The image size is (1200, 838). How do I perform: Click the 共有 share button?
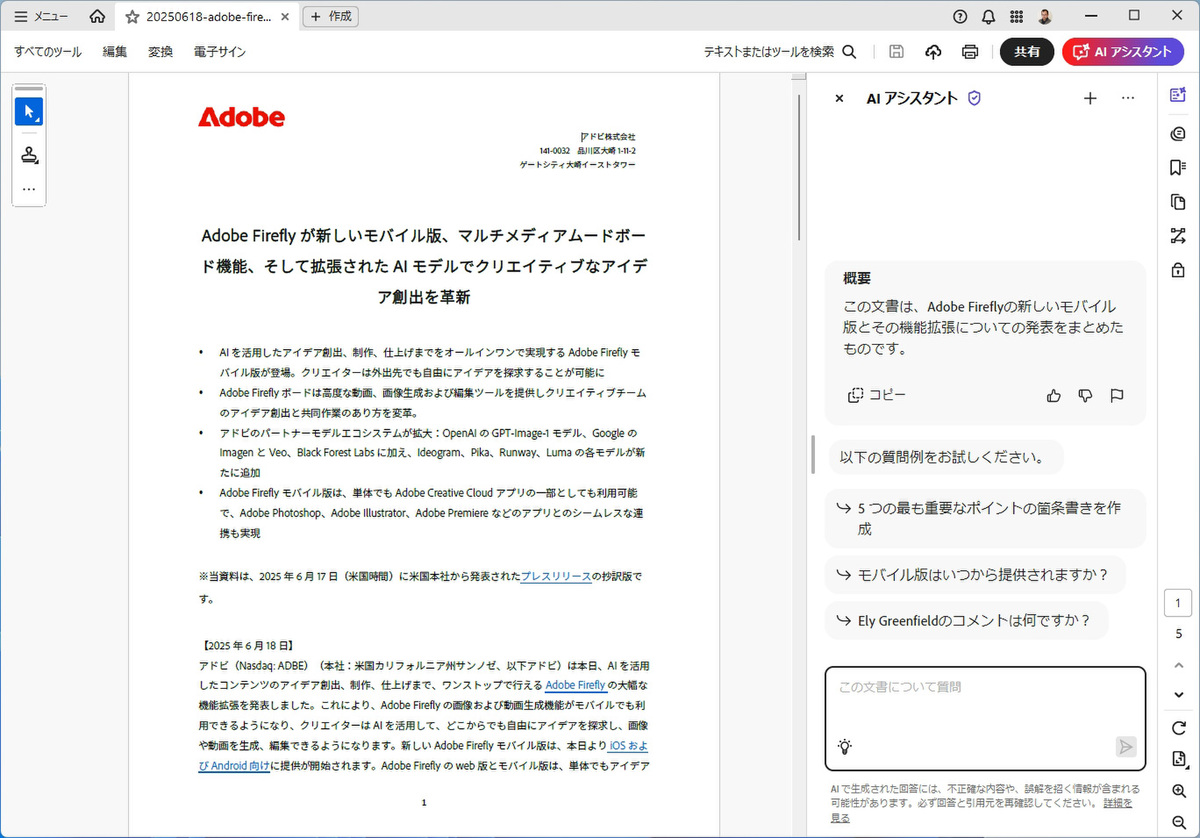point(1027,52)
